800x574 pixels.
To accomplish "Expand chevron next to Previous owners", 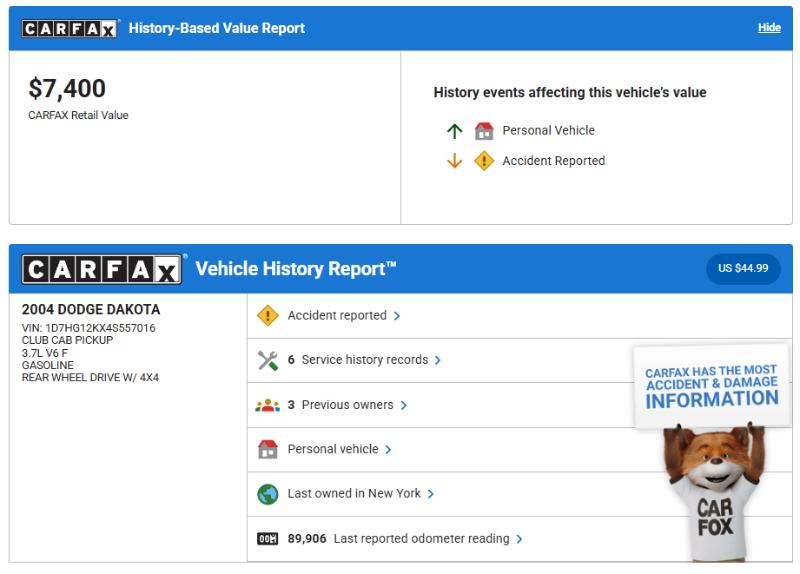I will (x=404, y=405).
